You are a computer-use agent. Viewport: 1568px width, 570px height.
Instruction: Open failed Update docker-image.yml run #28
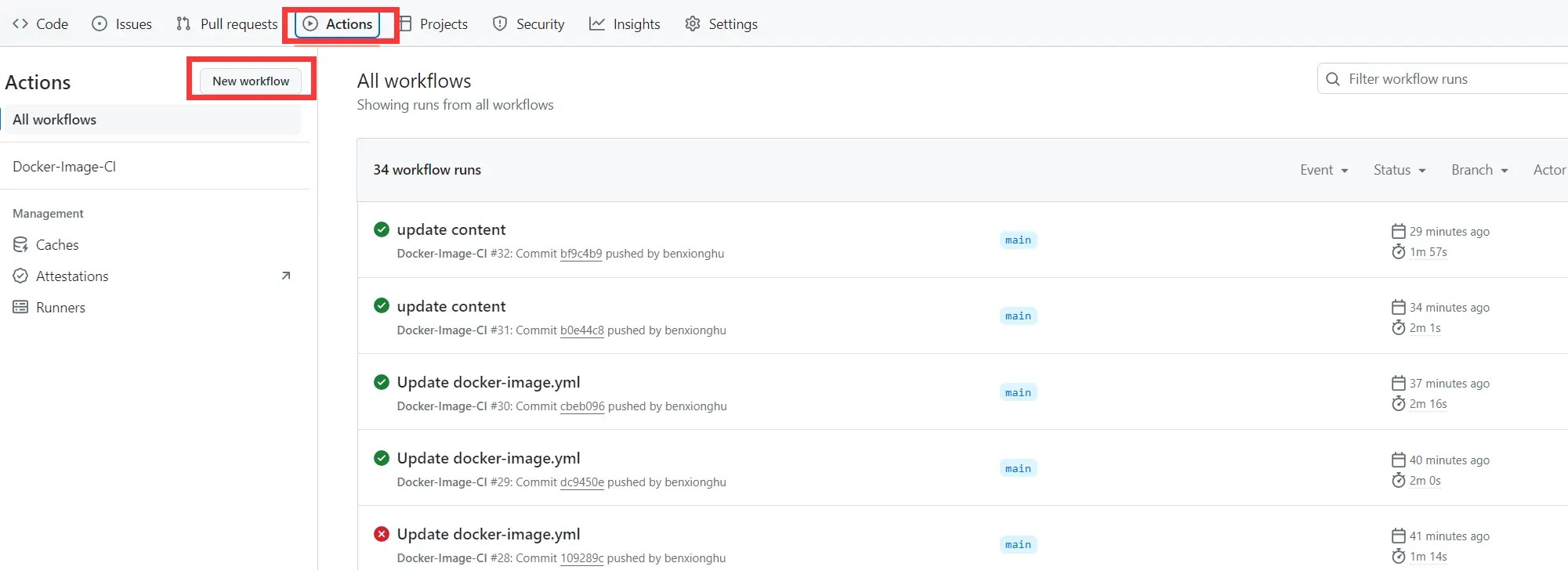pyautogui.click(x=489, y=534)
